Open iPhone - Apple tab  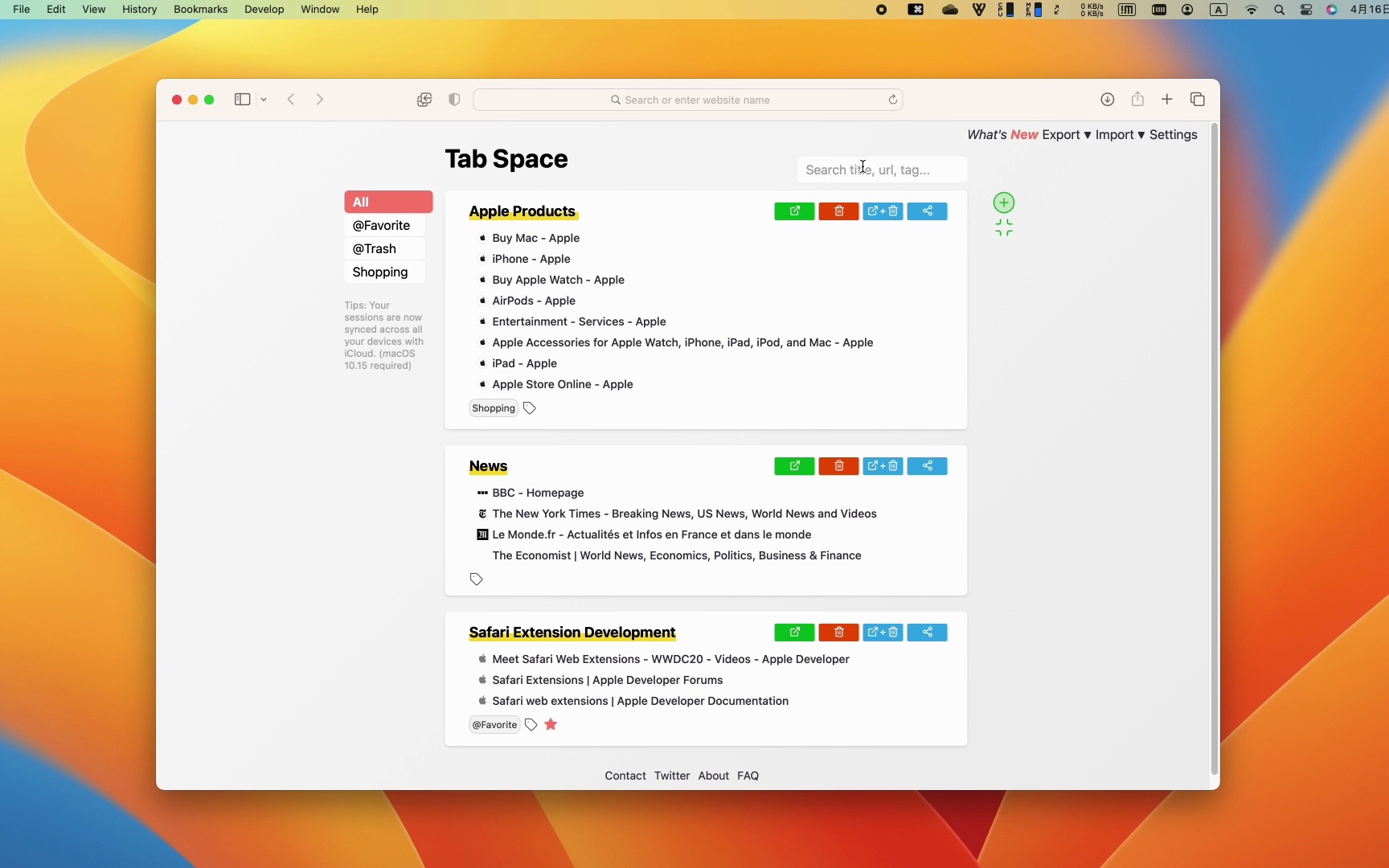(x=531, y=259)
